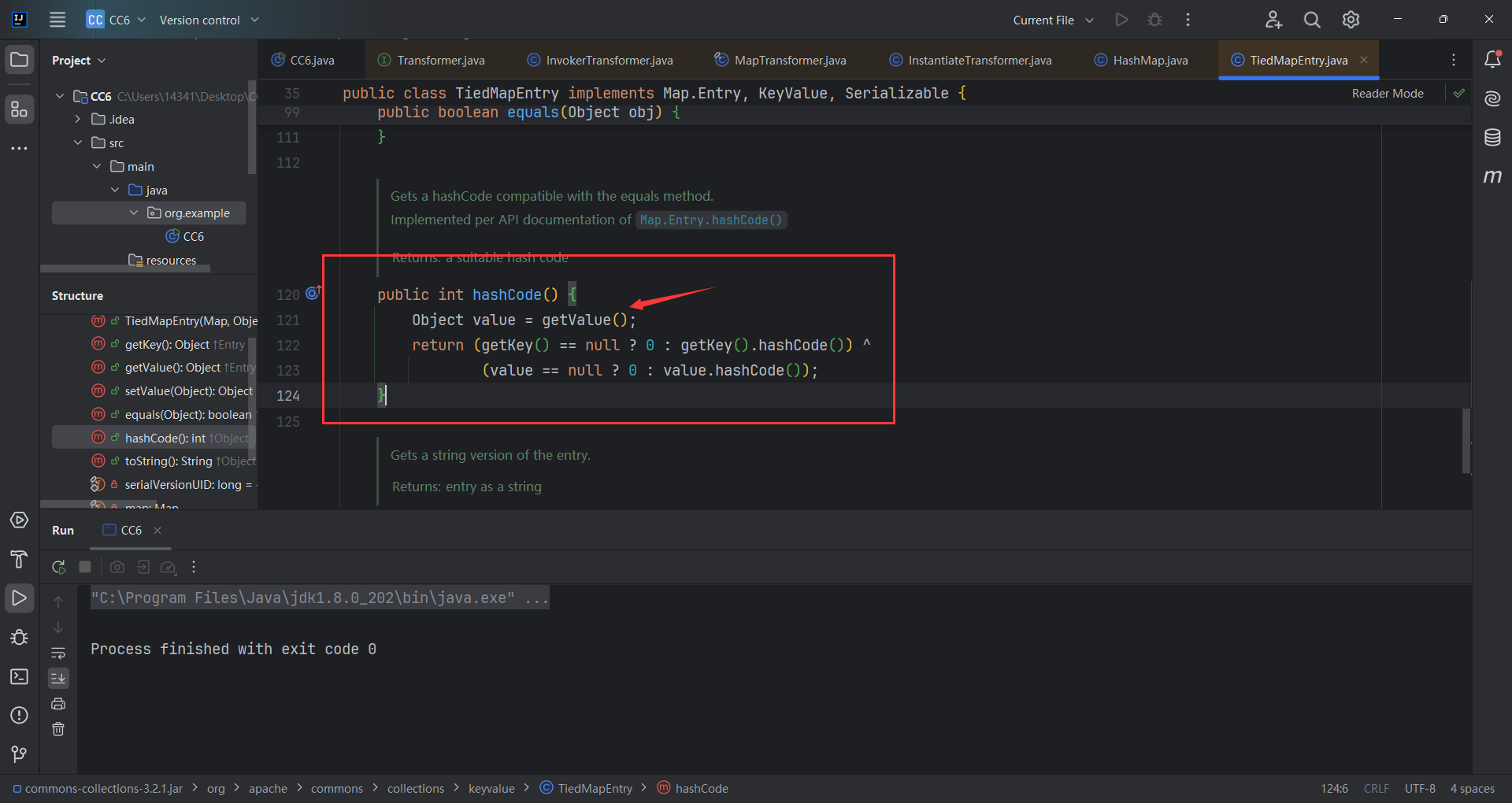This screenshot has height=803, width=1512.
Task: Open the Project view dropdown
Action: pos(79,60)
